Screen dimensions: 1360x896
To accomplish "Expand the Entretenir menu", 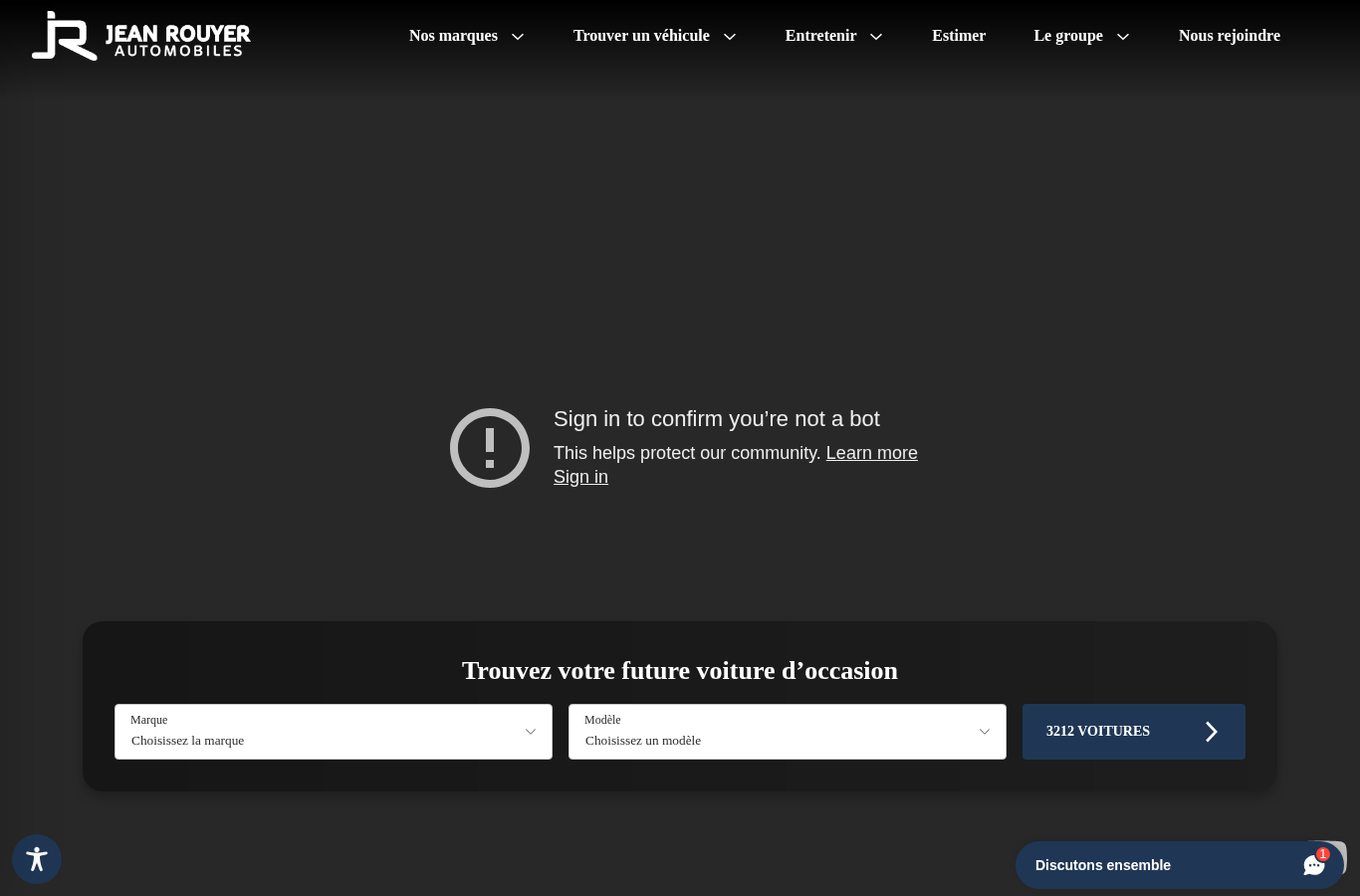I will click(x=834, y=36).
